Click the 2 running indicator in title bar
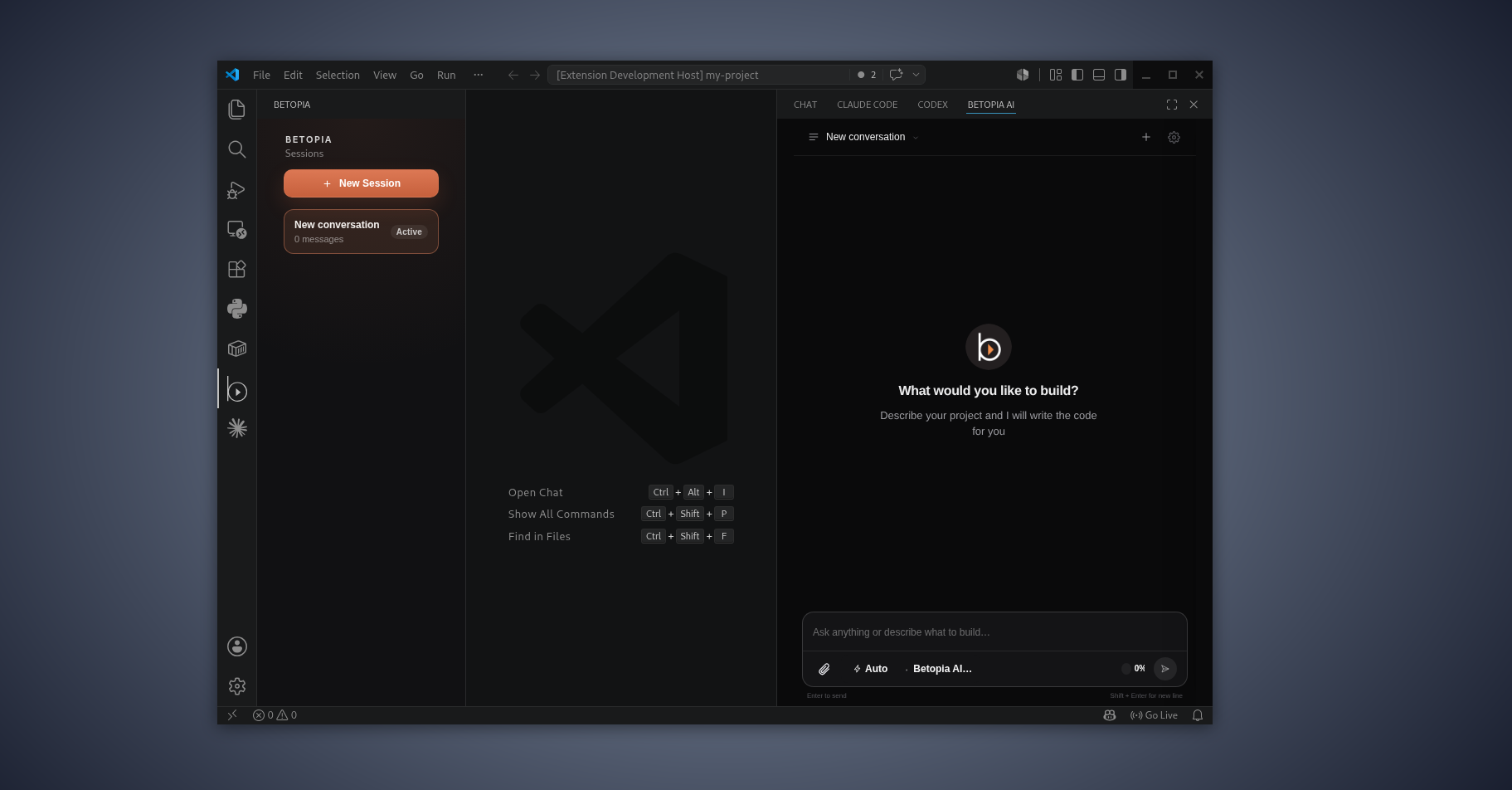Image resolution: width=1512 pixels, height=790 pixels. [x=867, y=75]
